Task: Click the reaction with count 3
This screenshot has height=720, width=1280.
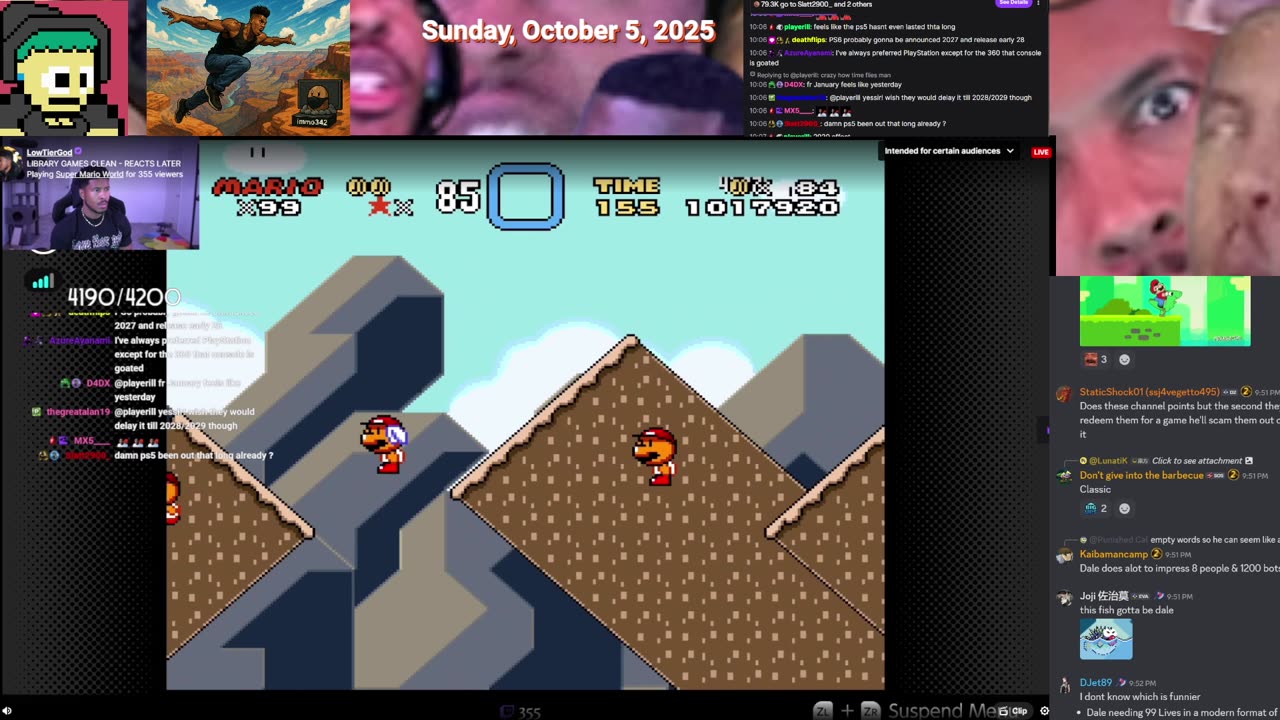Action: 1096,359
